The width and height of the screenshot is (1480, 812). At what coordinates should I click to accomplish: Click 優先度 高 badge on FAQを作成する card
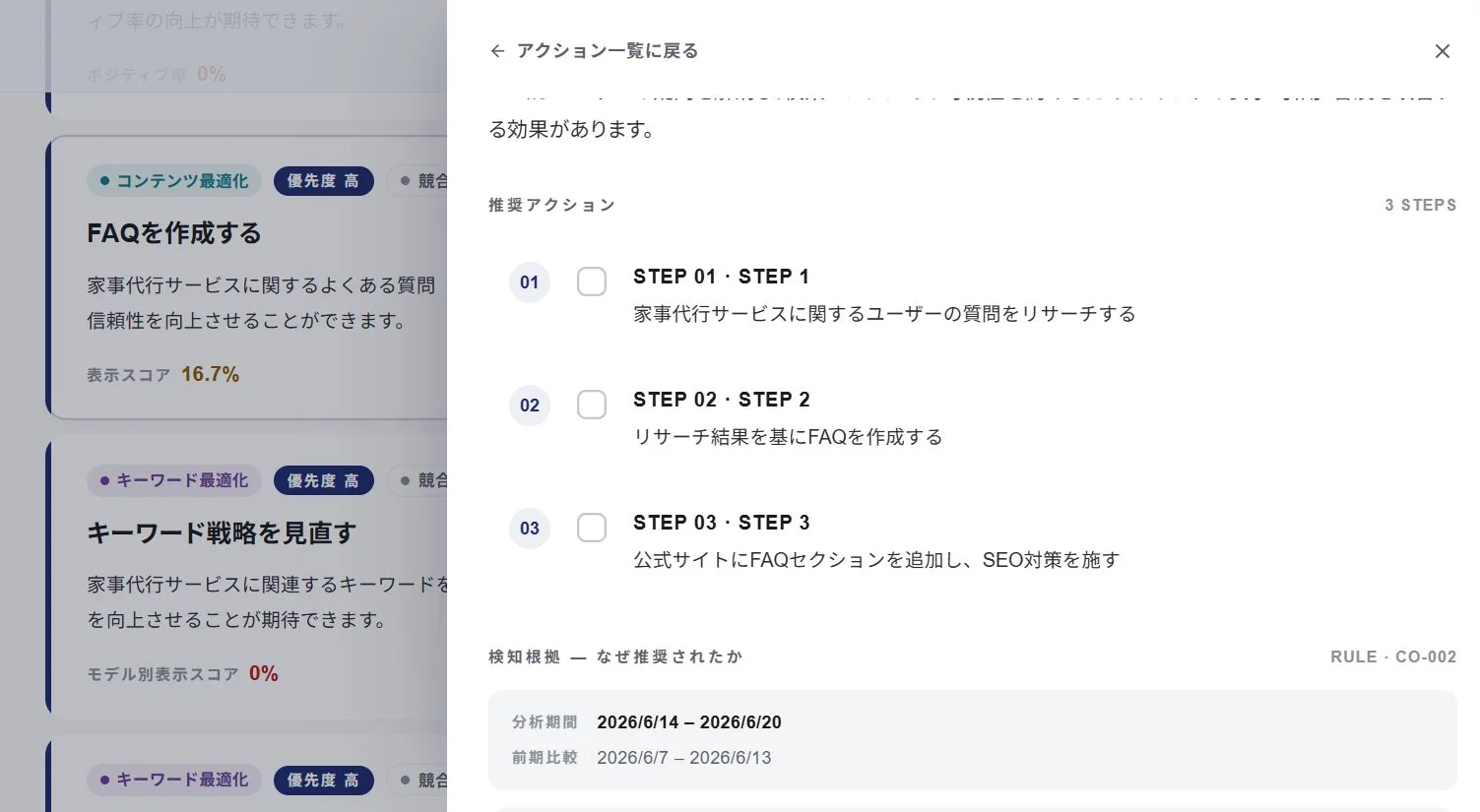(323, 181)
